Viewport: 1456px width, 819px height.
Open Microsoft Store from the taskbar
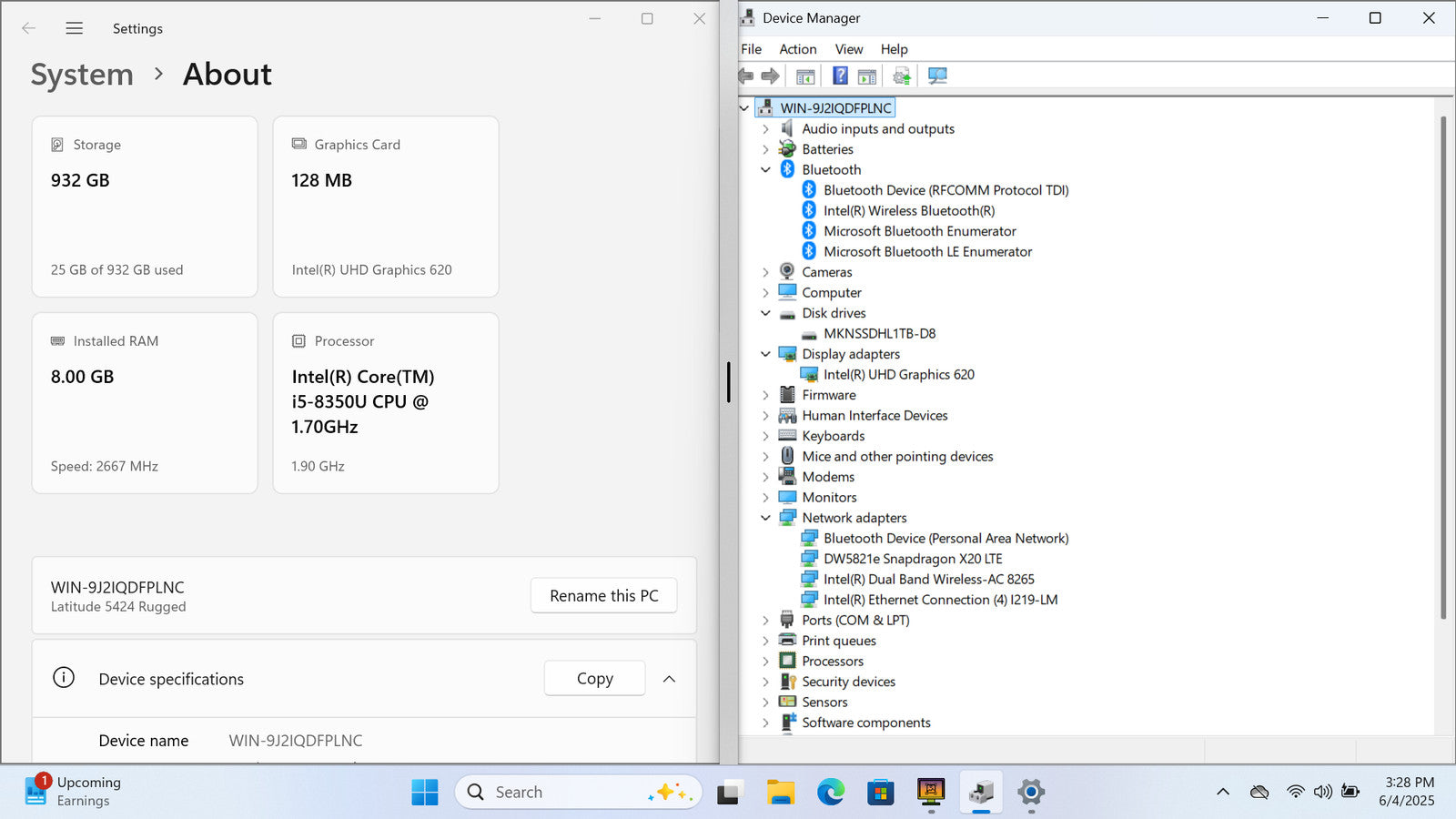880,793
